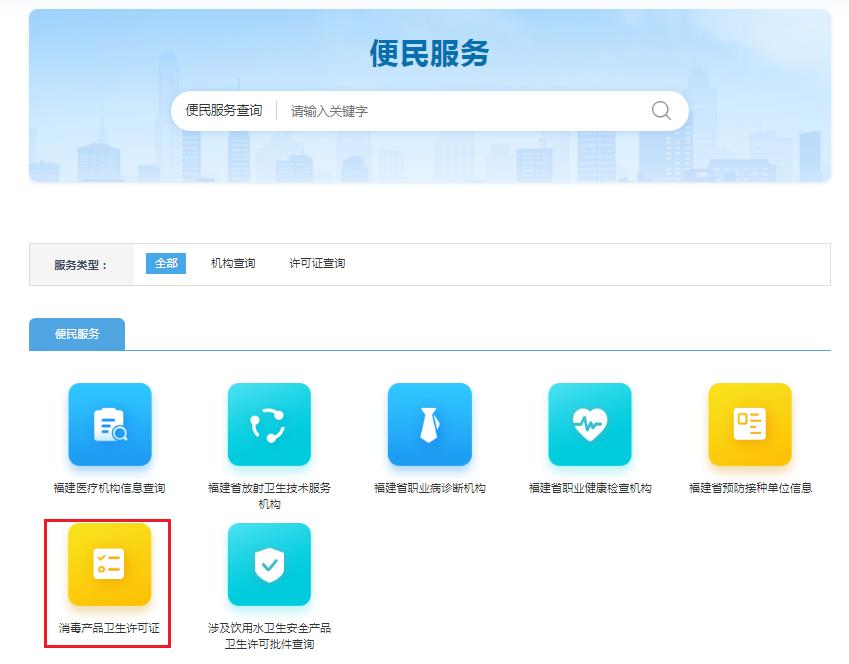
Task: Filter services by 许可证查询
Action: [x=317, y=263]
